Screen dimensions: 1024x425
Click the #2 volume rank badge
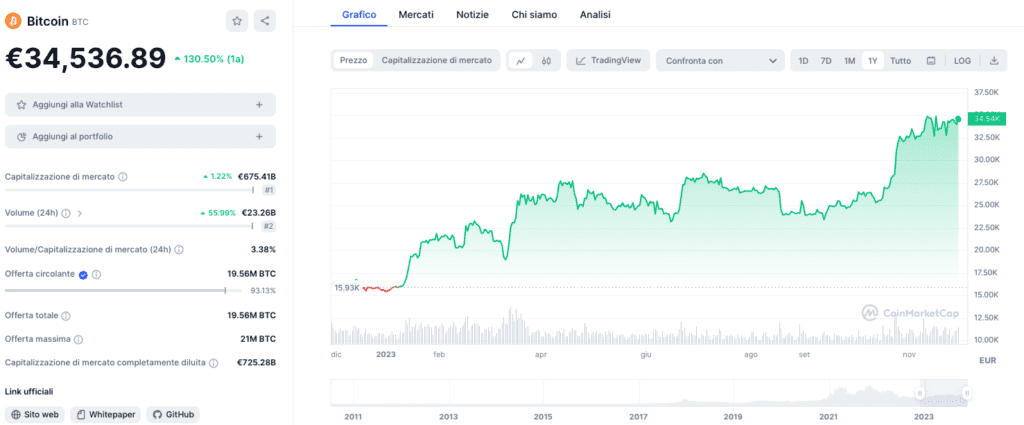(x=268, y=226)
